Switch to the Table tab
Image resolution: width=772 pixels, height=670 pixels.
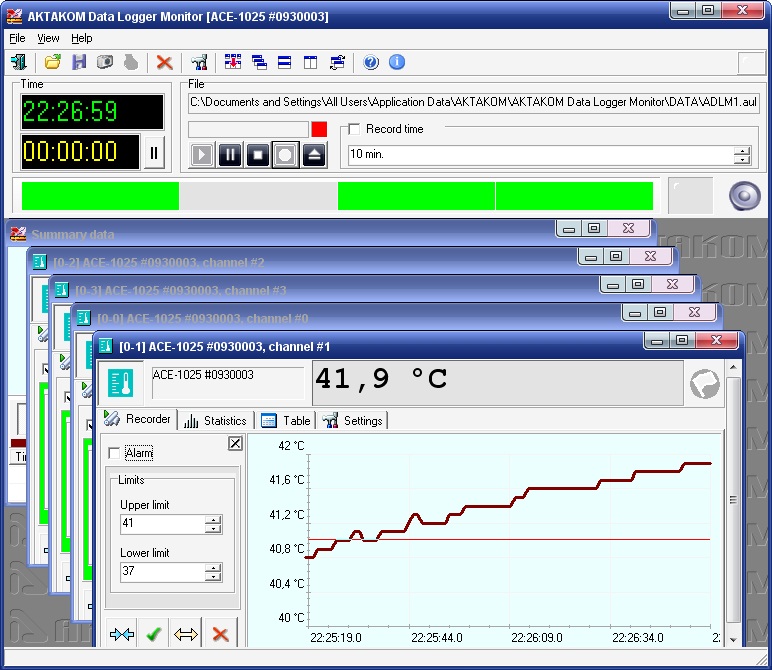(x=286, y=421)
